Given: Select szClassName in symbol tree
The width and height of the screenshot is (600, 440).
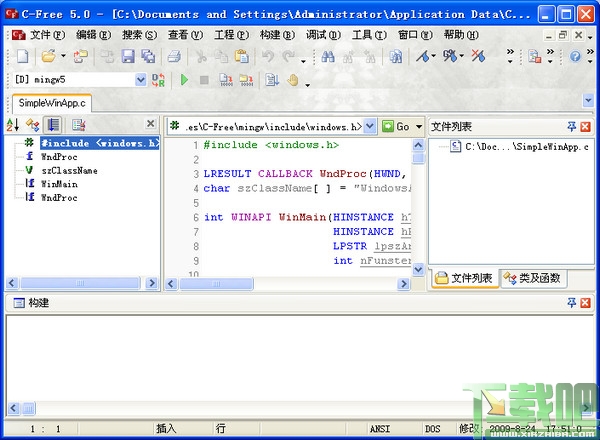Looking at the screenshot, I should 69,171.
